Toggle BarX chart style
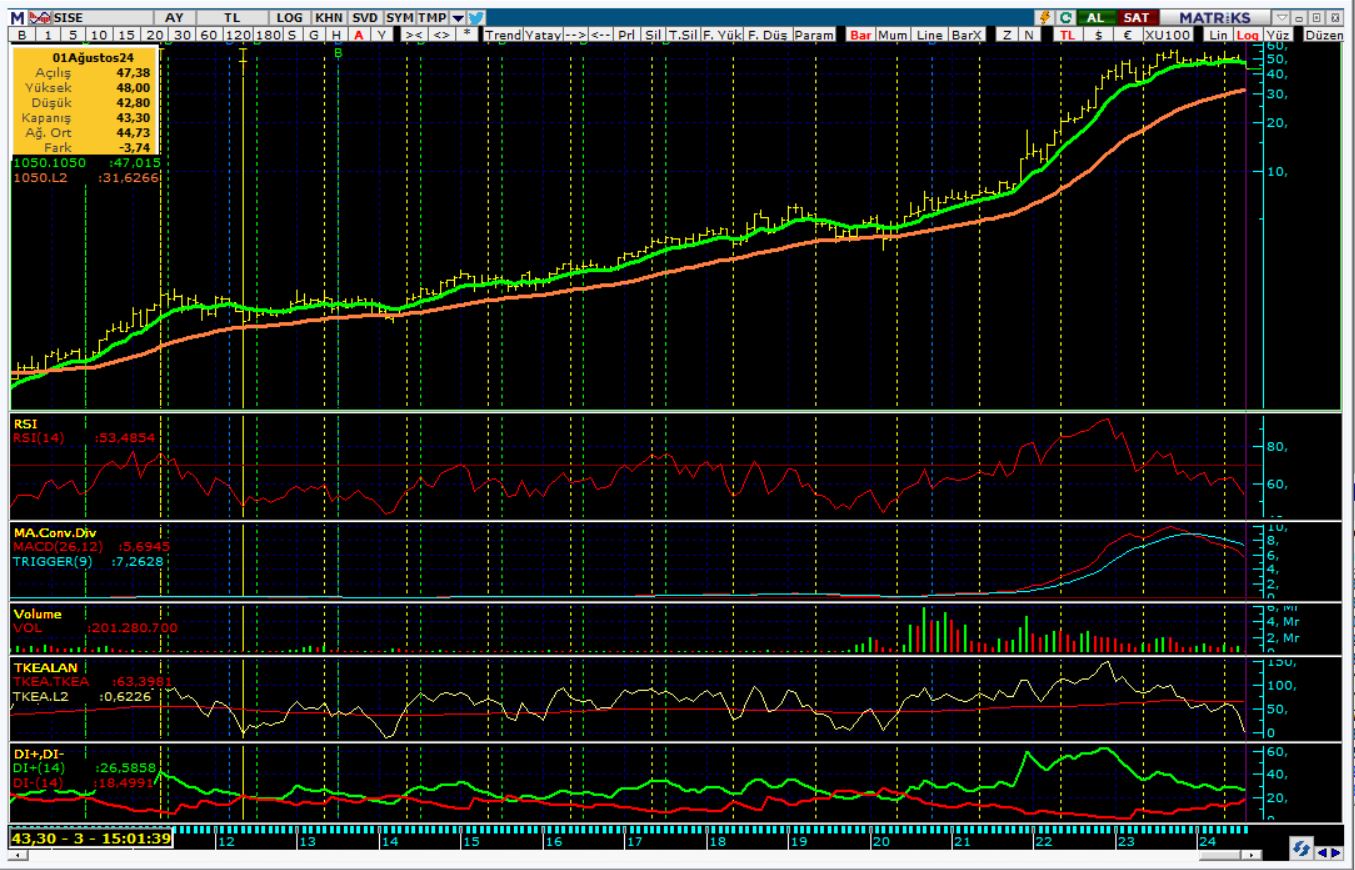 [x=966, y=34]
